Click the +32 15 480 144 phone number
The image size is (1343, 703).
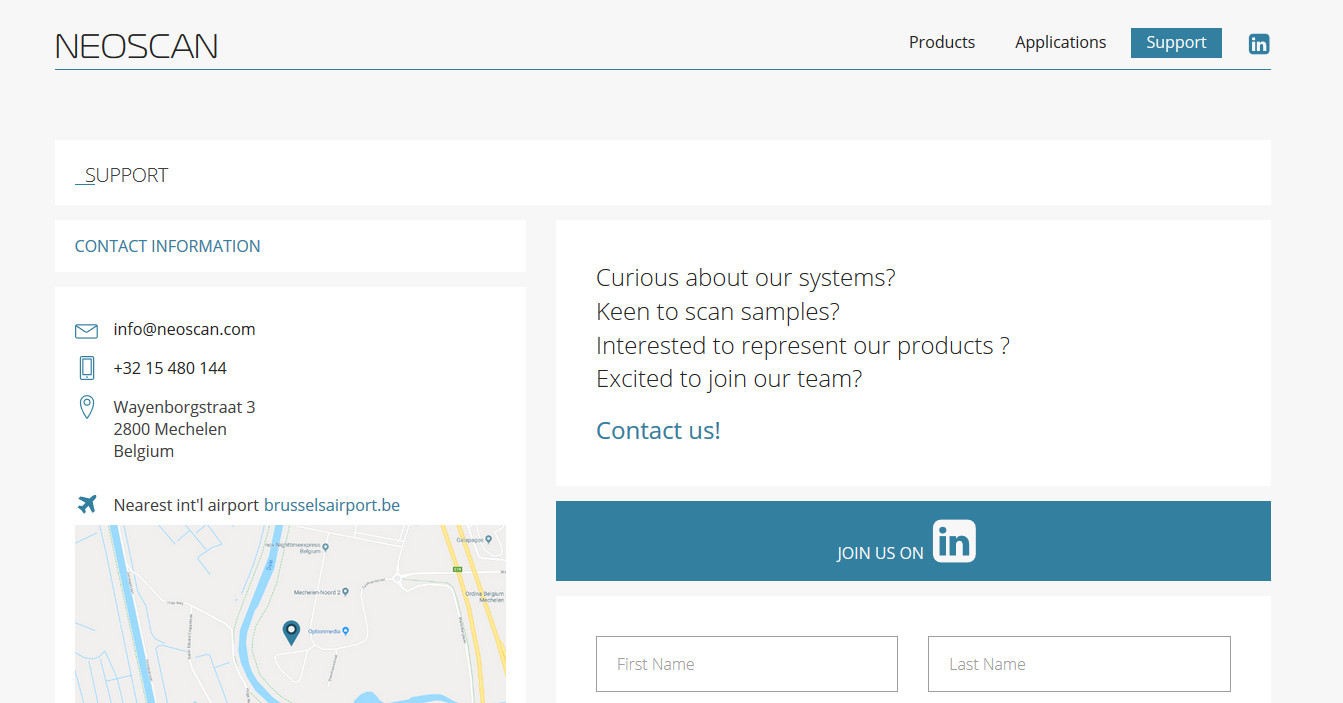(170, 368)
